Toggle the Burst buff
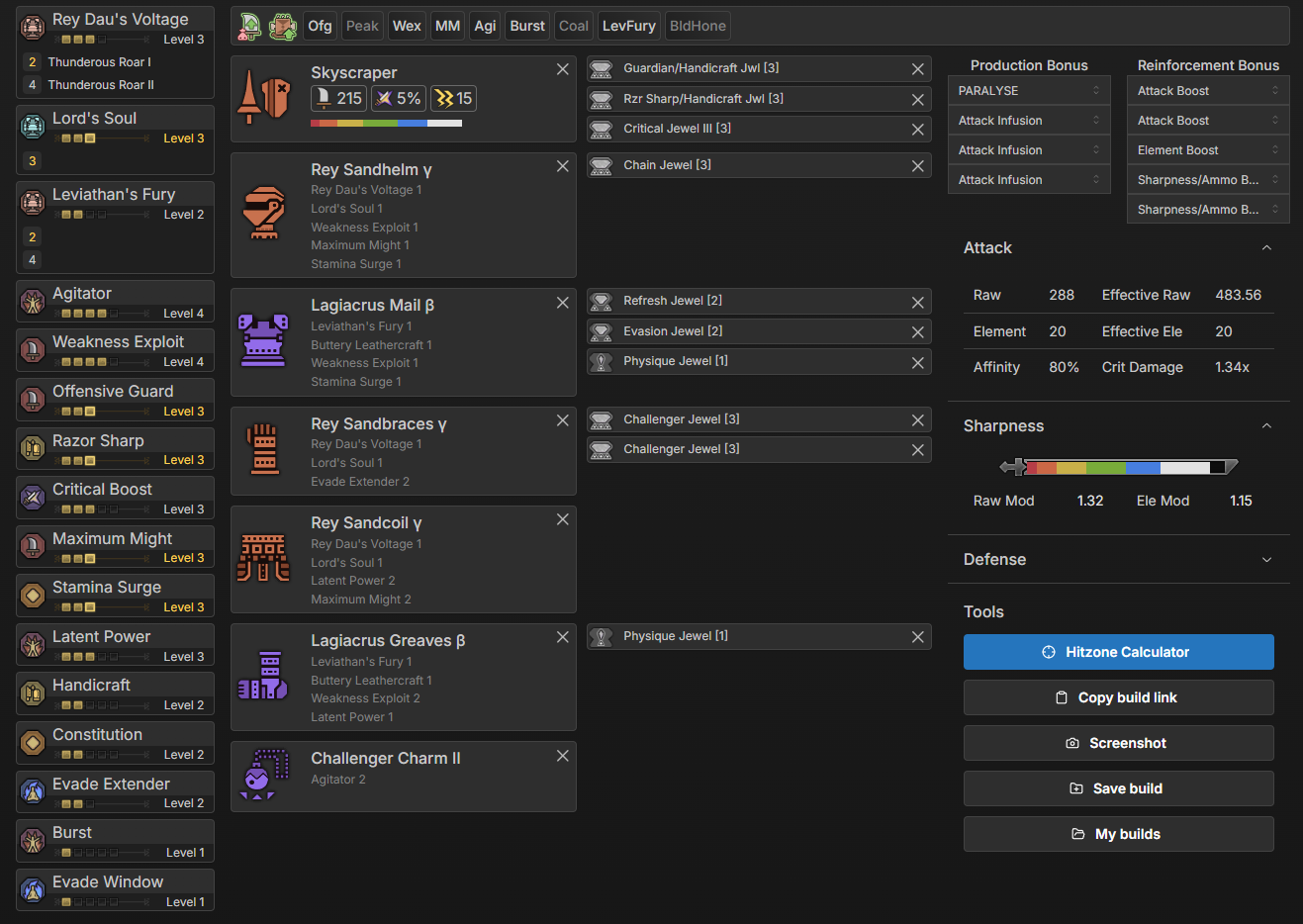Image resolution: width=1303 pixels, height=924 pixels. (527, 26)
